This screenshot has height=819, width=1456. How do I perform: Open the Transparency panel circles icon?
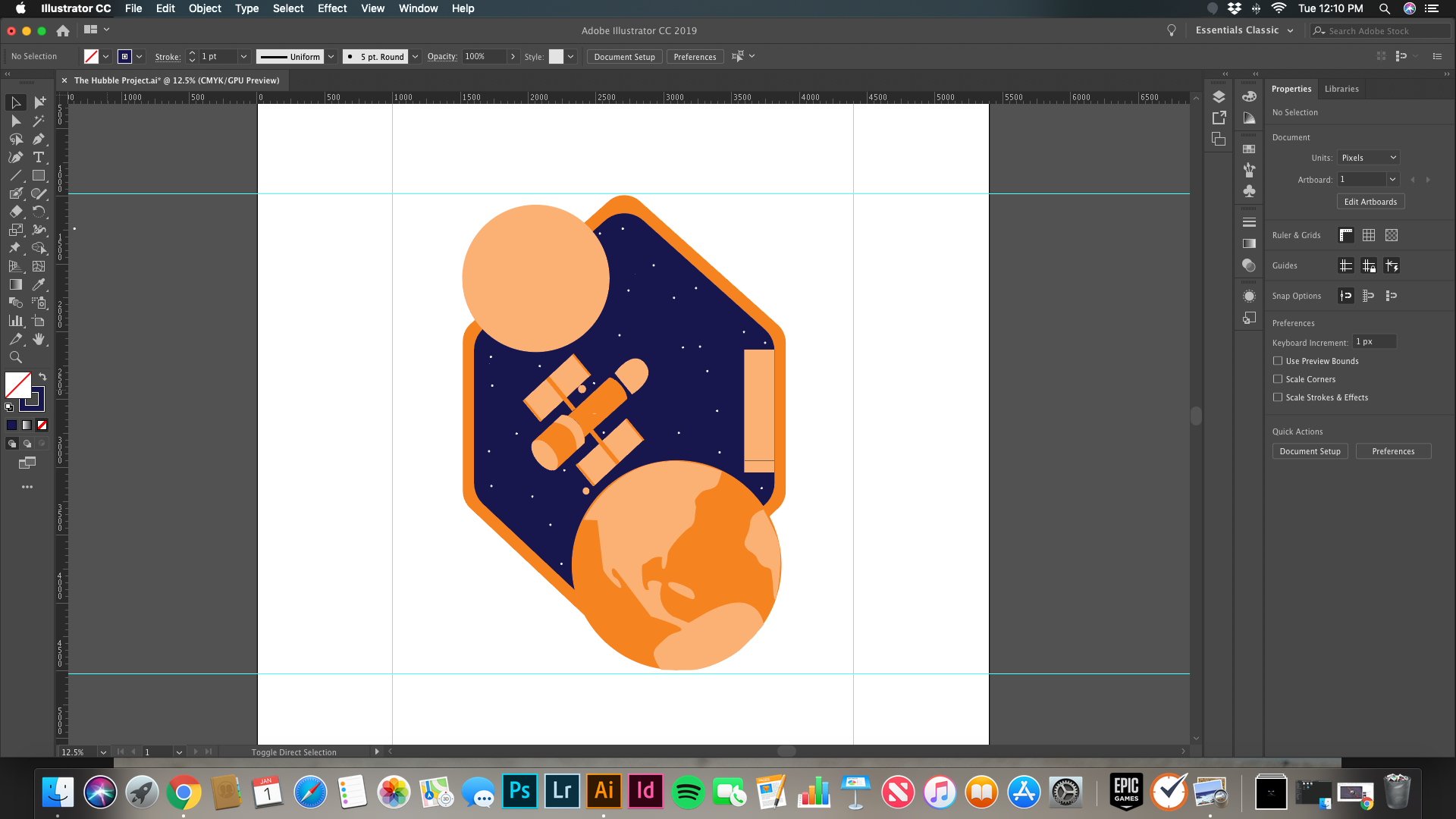tap(1249, 265)
